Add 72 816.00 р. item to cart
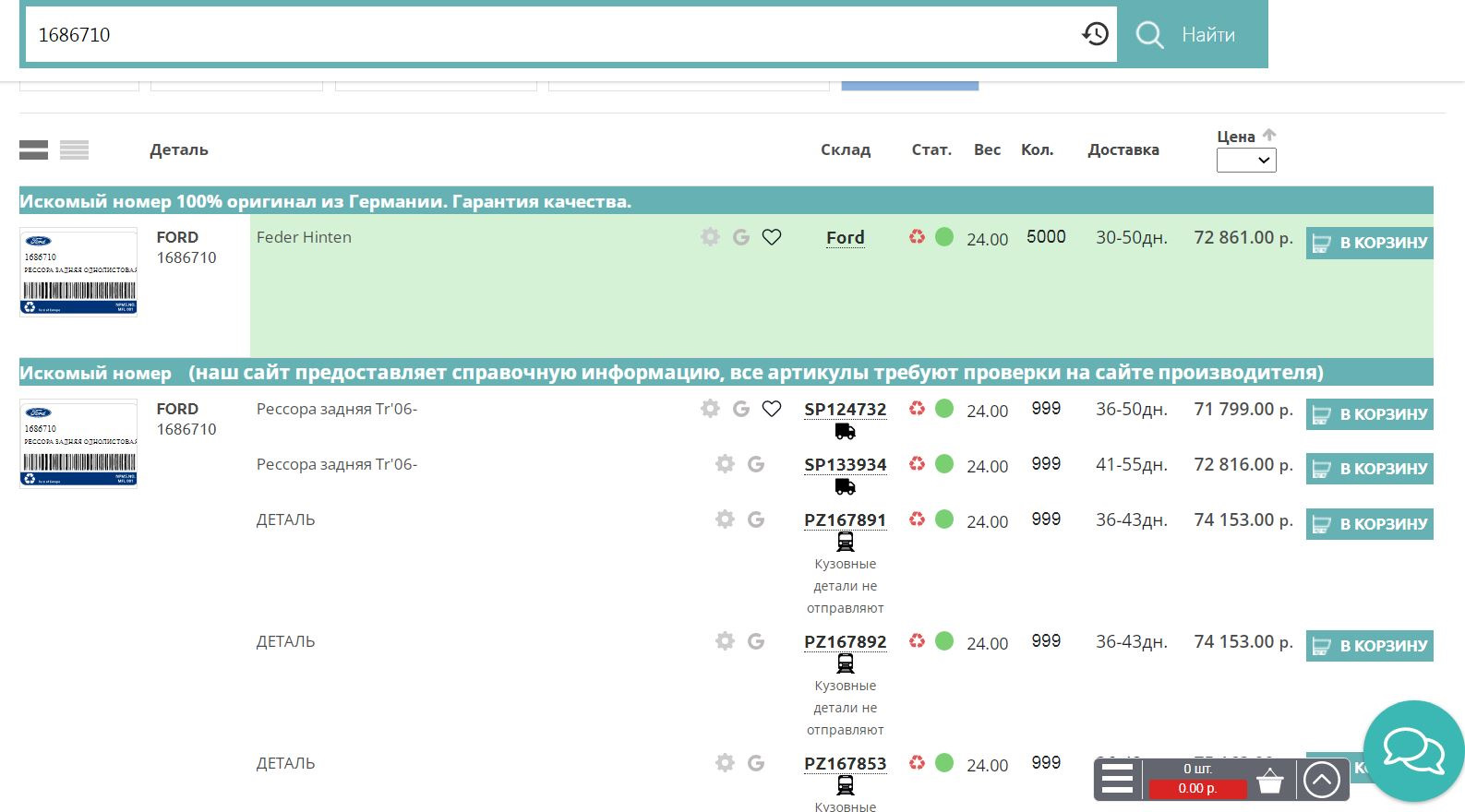1465x812 pixels. 1369,469
